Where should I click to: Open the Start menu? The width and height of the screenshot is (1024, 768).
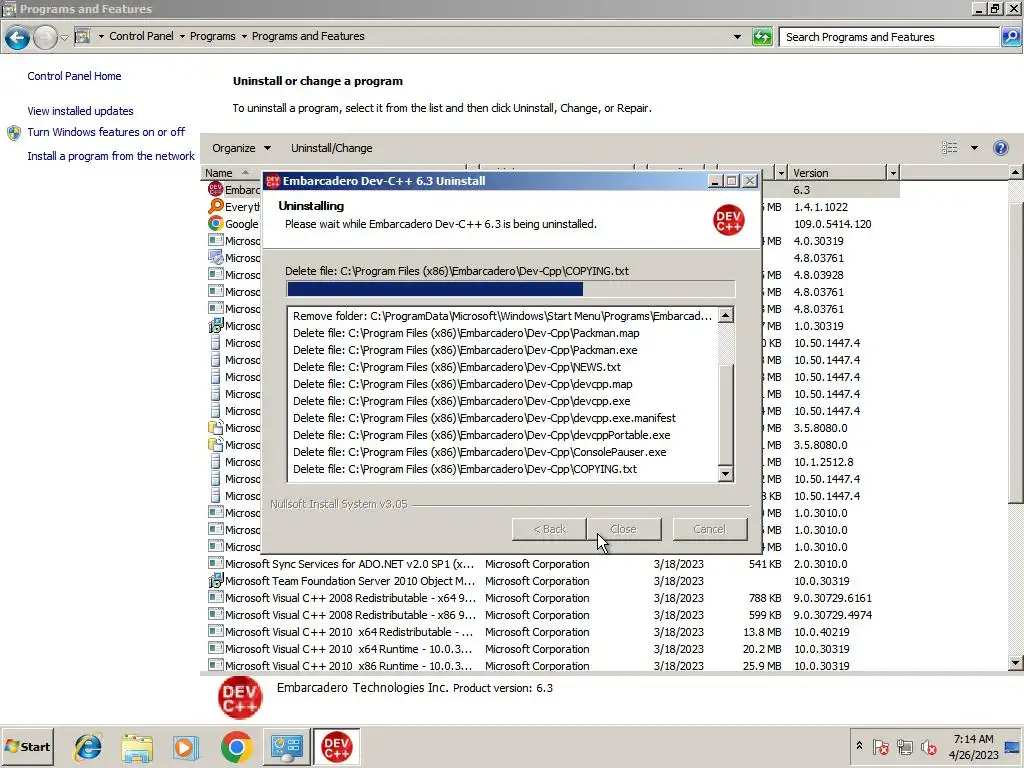click(x=27, y=746)
